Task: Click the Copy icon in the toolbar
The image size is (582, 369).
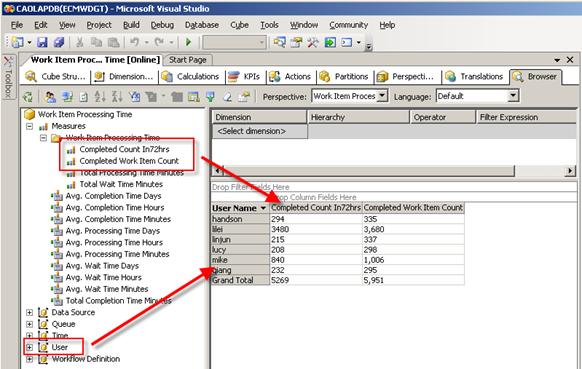Action: 96,42
